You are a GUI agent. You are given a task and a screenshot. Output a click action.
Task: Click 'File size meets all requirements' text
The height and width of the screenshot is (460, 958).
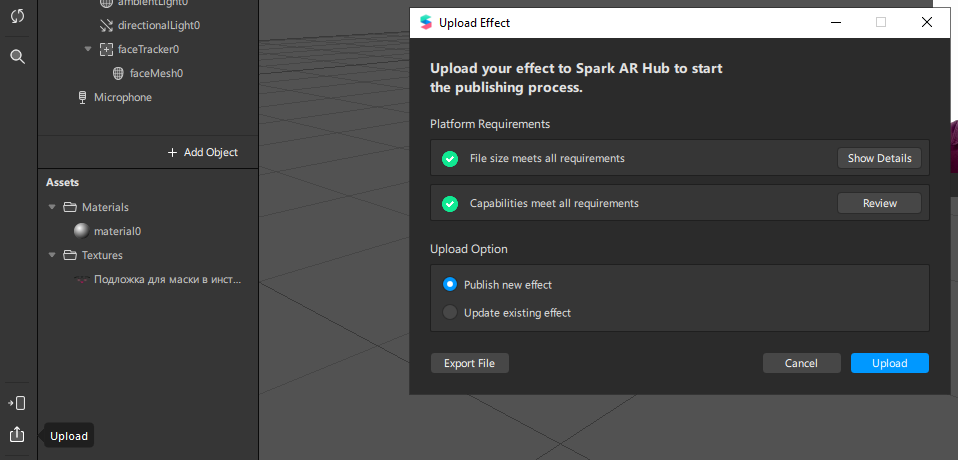547,158
